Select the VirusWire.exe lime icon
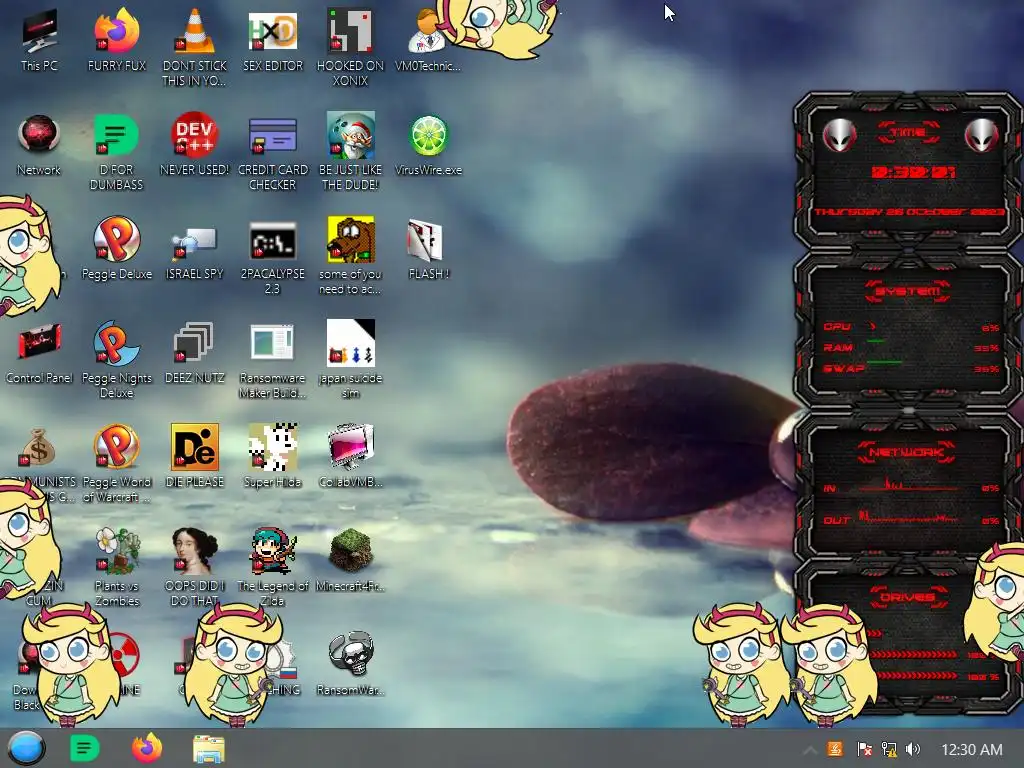 tap(428, 145)
